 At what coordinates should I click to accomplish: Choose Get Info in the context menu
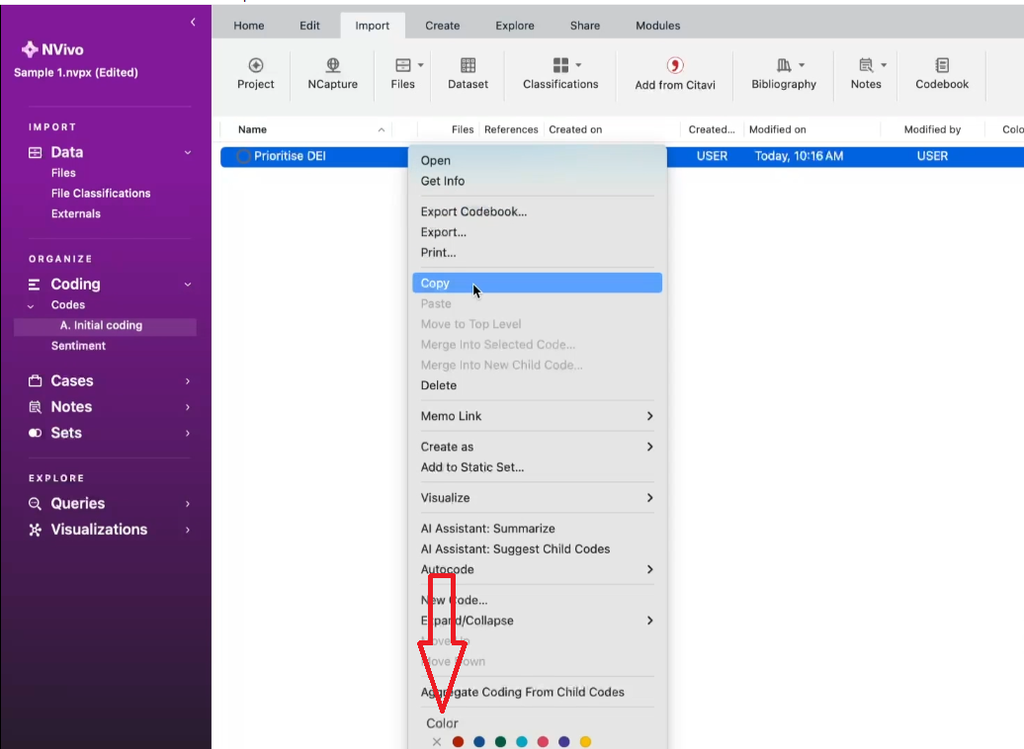coord(537,181)
